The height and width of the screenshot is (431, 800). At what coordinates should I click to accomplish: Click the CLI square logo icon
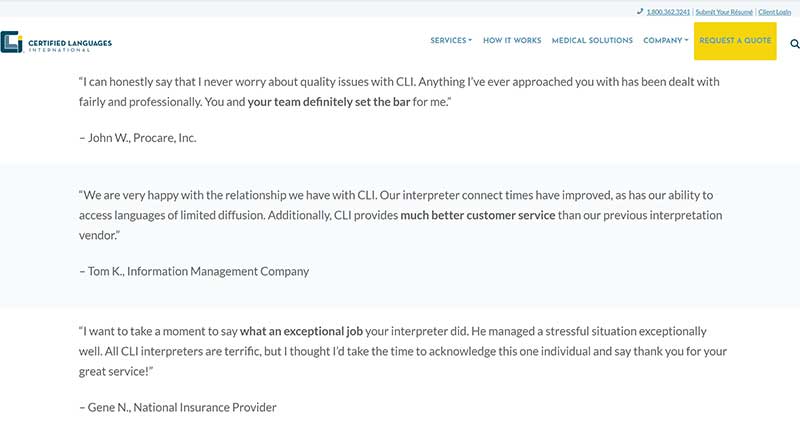(12, 42)
